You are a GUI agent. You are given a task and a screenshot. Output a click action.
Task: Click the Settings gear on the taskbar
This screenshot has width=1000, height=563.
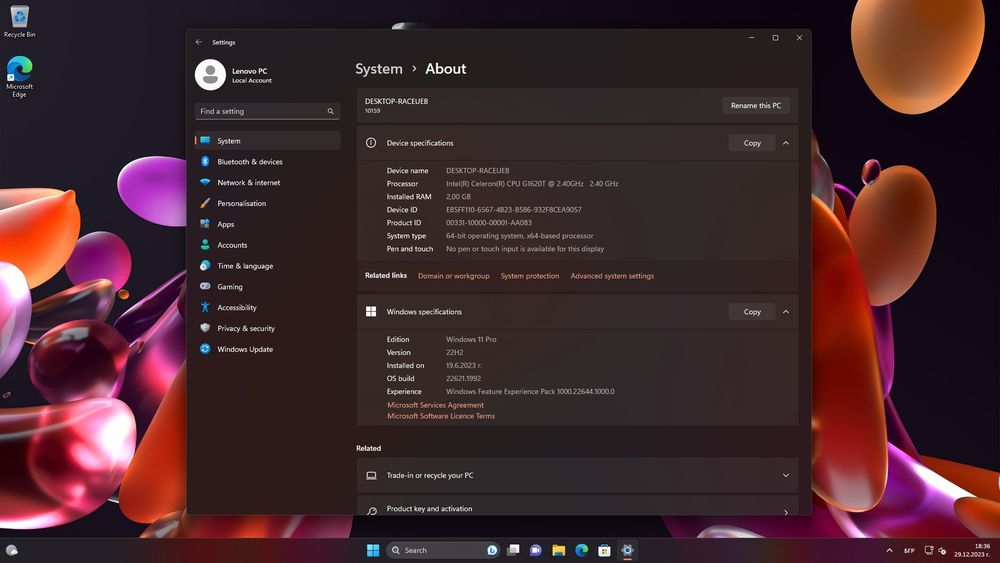628,550
